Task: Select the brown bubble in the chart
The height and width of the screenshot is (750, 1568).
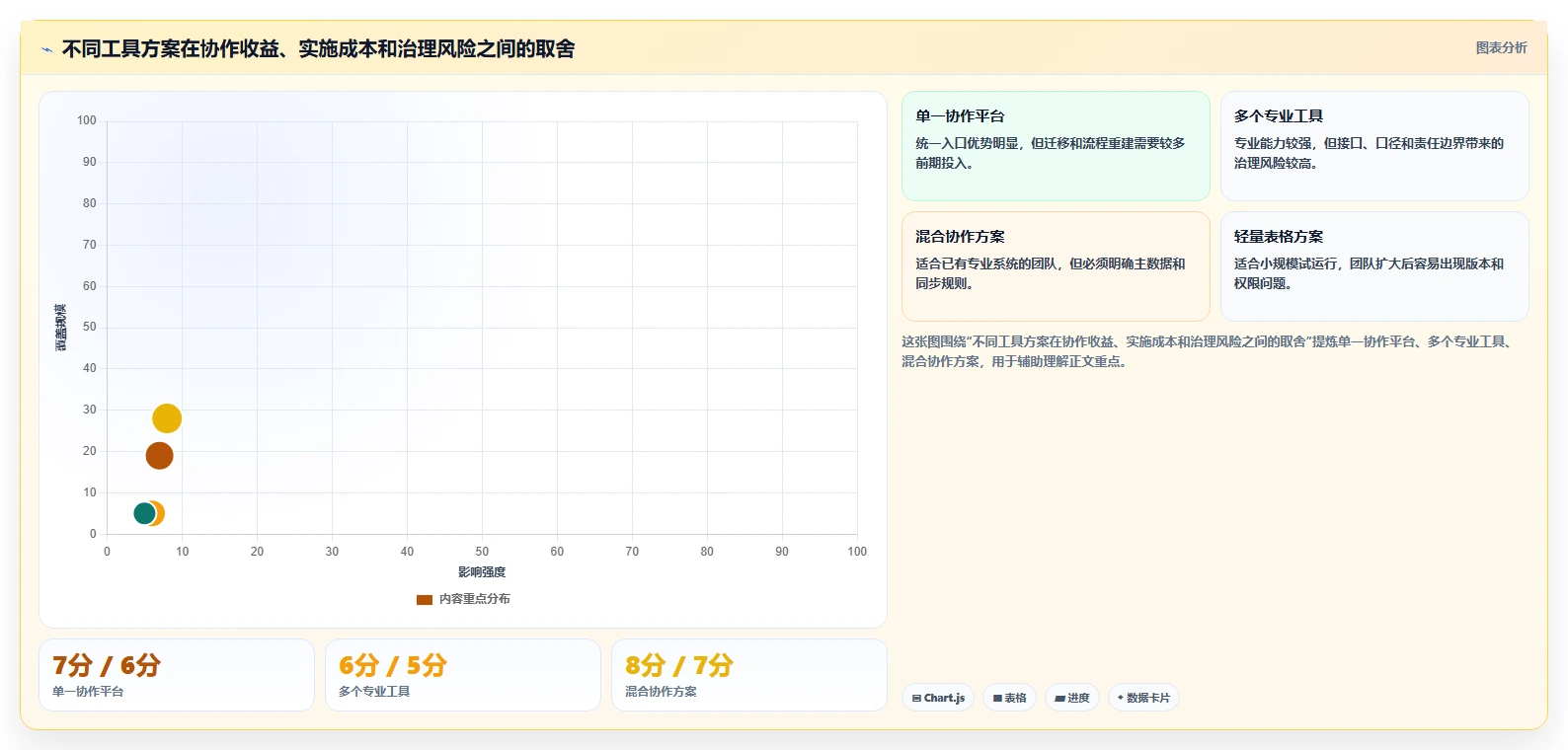Action: point(159,456)
